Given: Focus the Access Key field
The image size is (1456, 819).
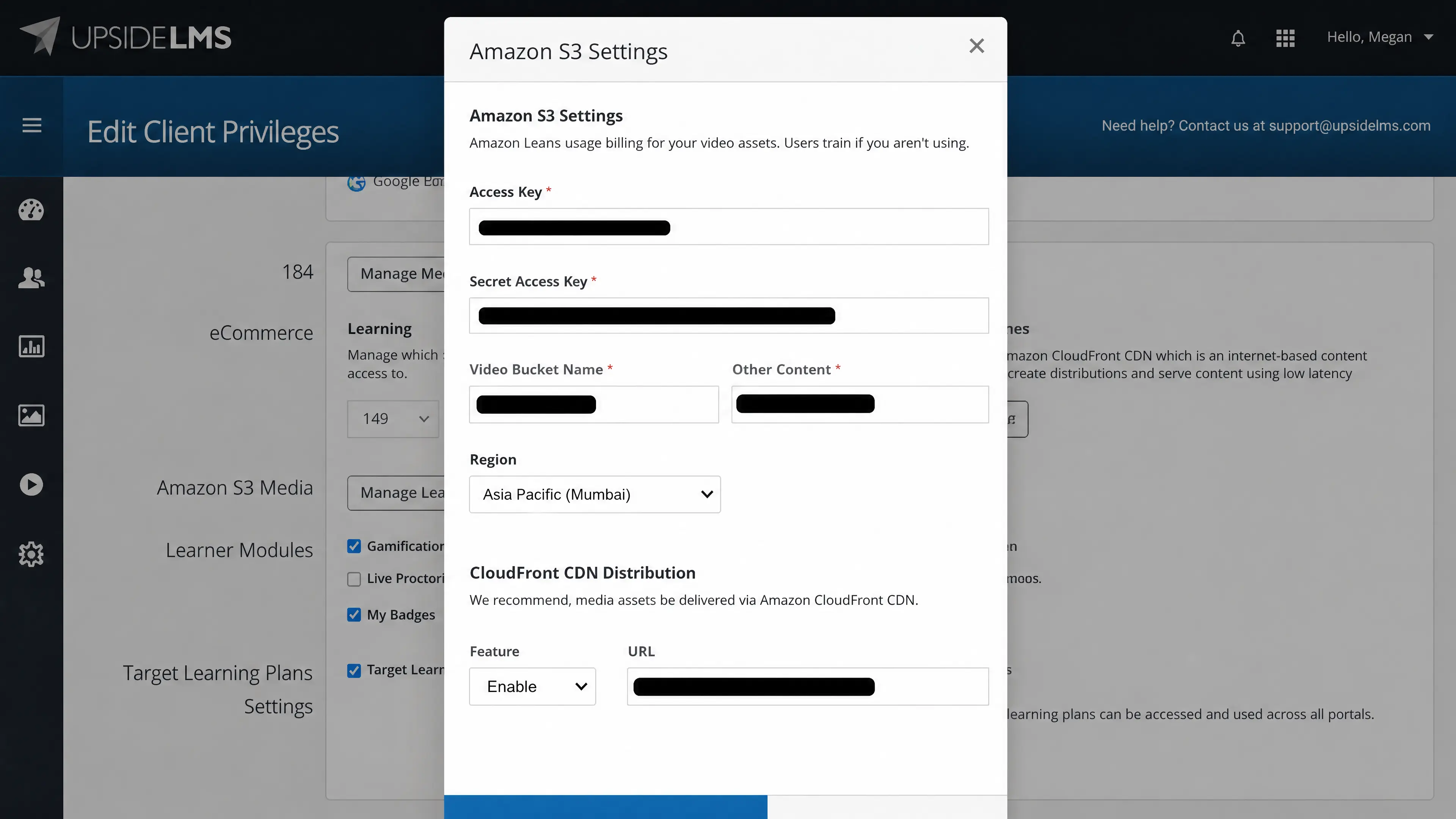Looking at the screenshot, I should [x=728, y=227].
